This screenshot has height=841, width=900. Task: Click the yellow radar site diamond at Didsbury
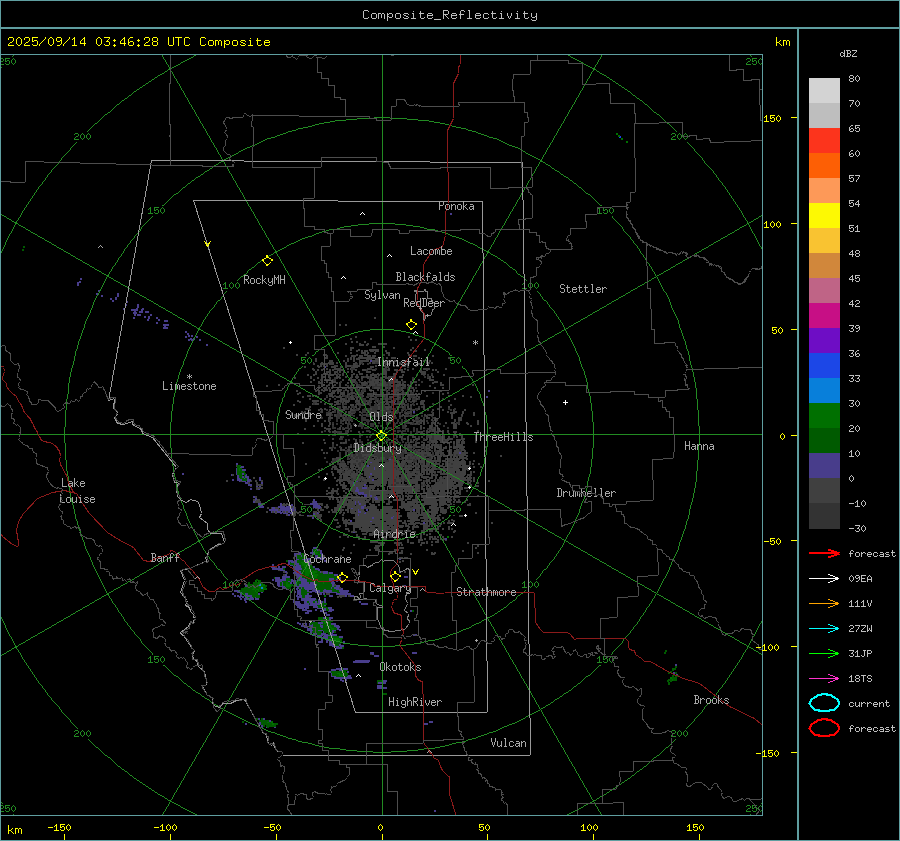point(382,436)
